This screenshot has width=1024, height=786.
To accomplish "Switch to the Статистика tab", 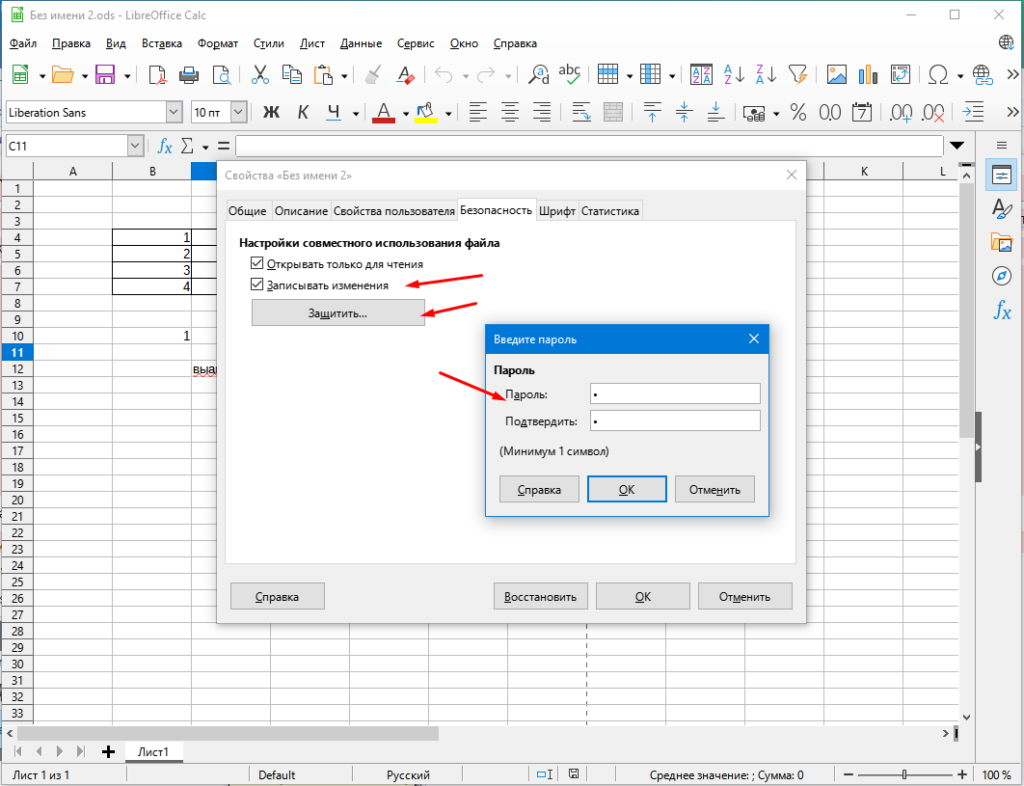I will [610, 211].
